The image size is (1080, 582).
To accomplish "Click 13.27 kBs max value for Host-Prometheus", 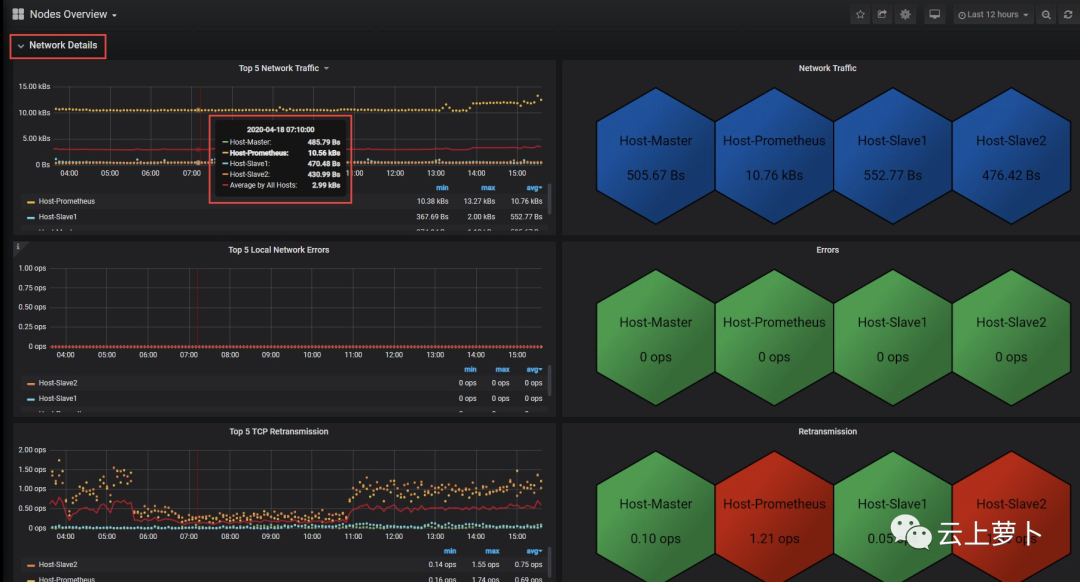I will [x=479, y=201].
